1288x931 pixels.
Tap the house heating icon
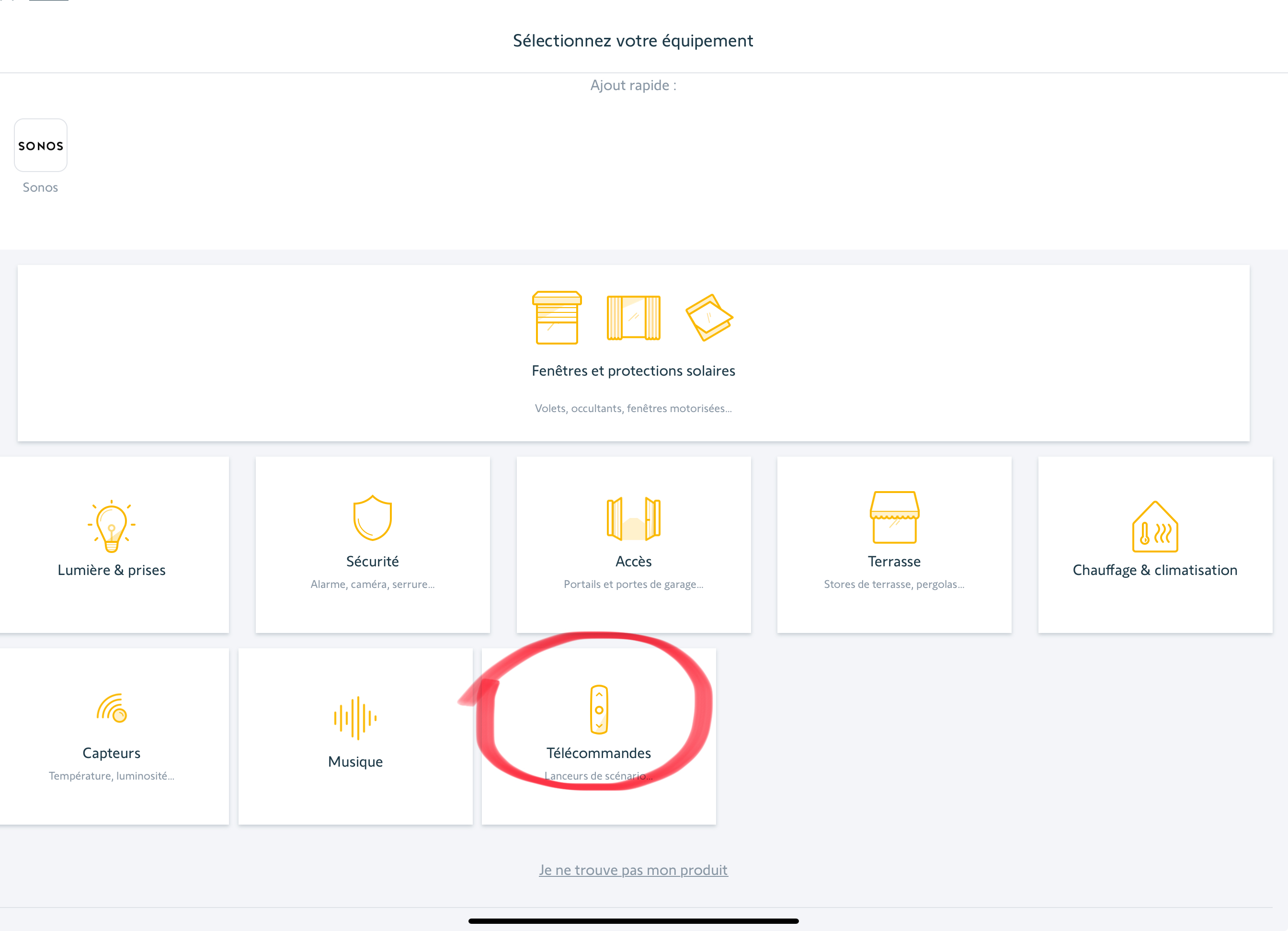pos(1155,527)
